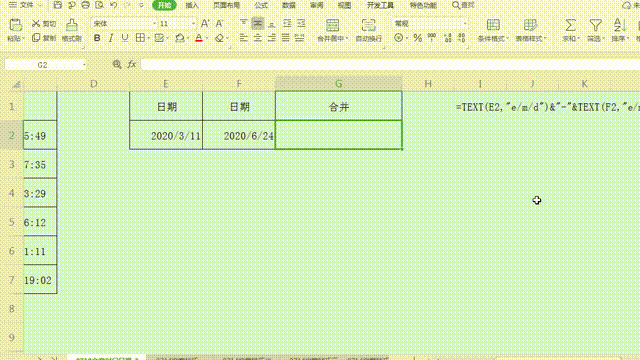Expand the Name Box dropdown arrow
The height and width of the screenshot is (360, 640).
point(84,65)
